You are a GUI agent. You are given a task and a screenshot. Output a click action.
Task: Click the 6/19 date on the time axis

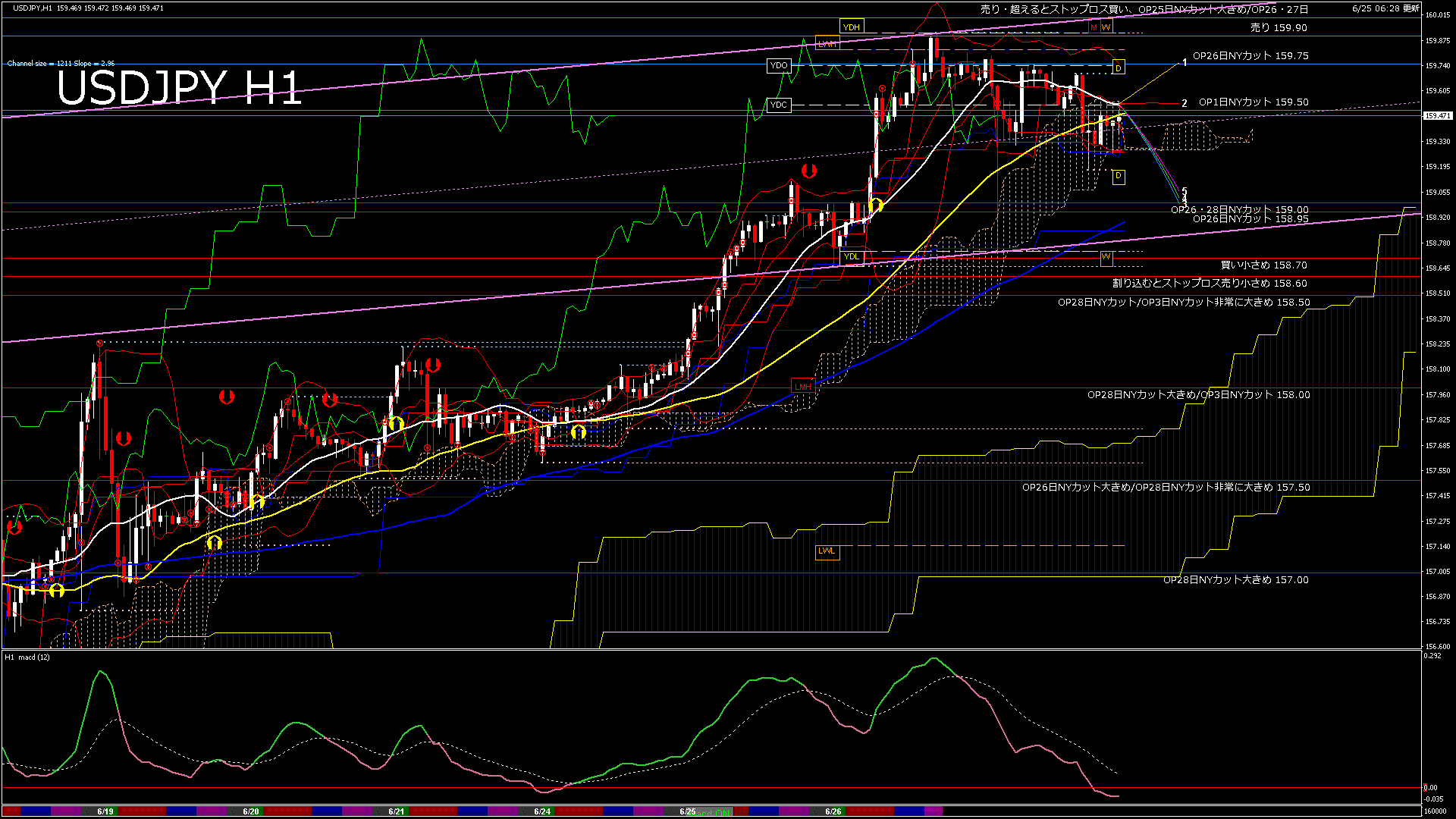[105, 811]
